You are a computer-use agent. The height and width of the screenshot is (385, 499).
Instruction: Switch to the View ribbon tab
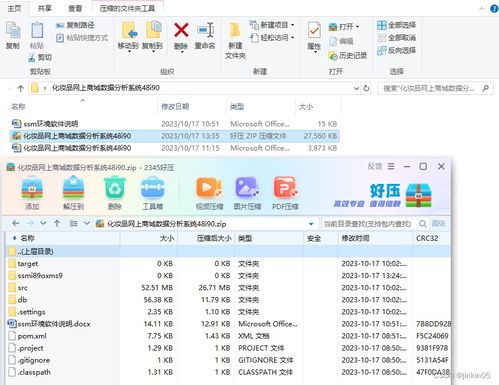[75, 8]
